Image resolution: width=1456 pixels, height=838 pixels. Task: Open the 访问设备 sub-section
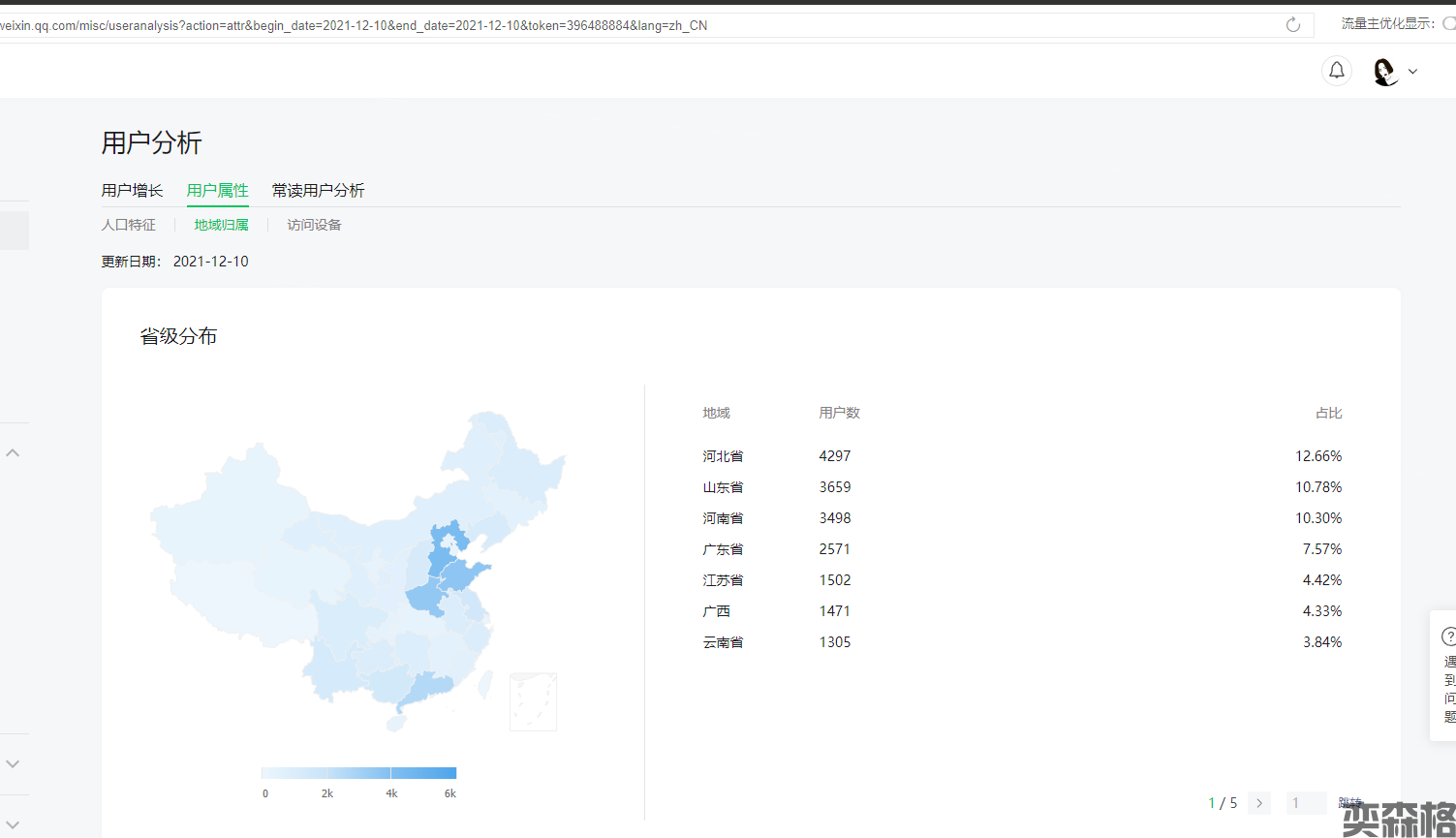(314, 225)
